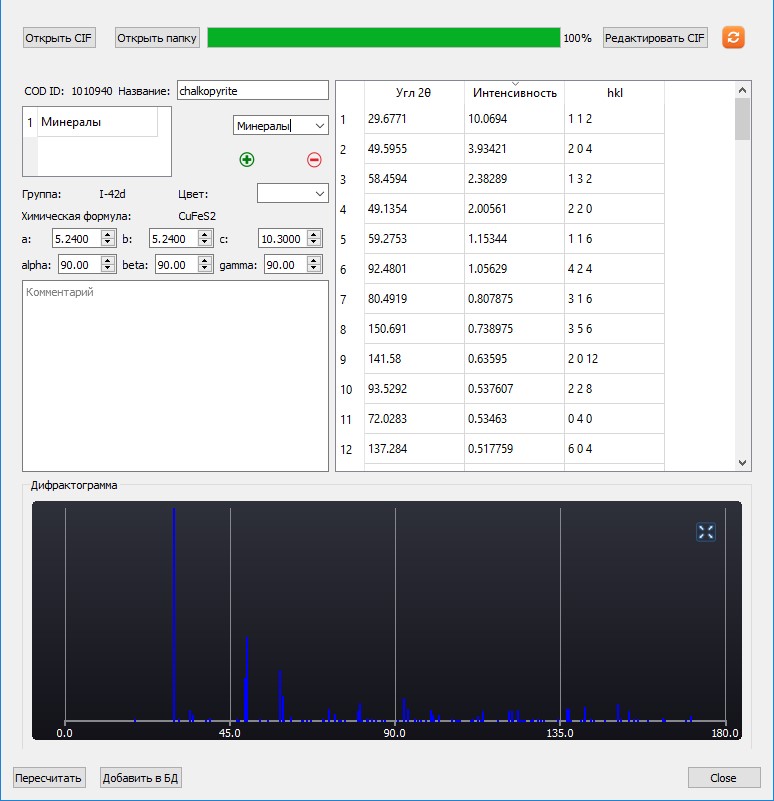This screenshot has width=774, height=801.
Task: Click Открыть CIF button
Action: (x=60, y=38)
